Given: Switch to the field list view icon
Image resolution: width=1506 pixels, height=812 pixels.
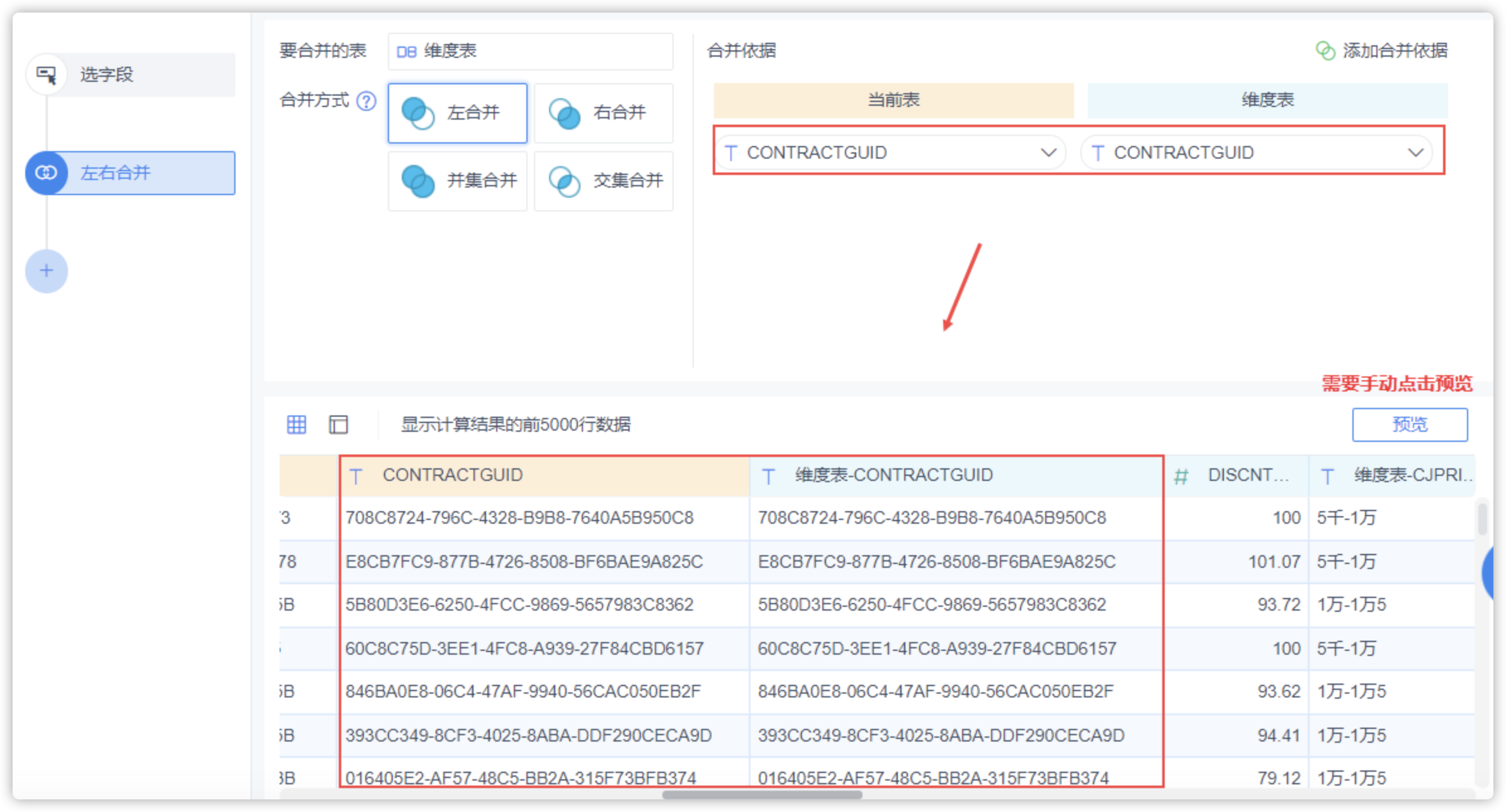Looking at the screenshot, I should point(338,425).
